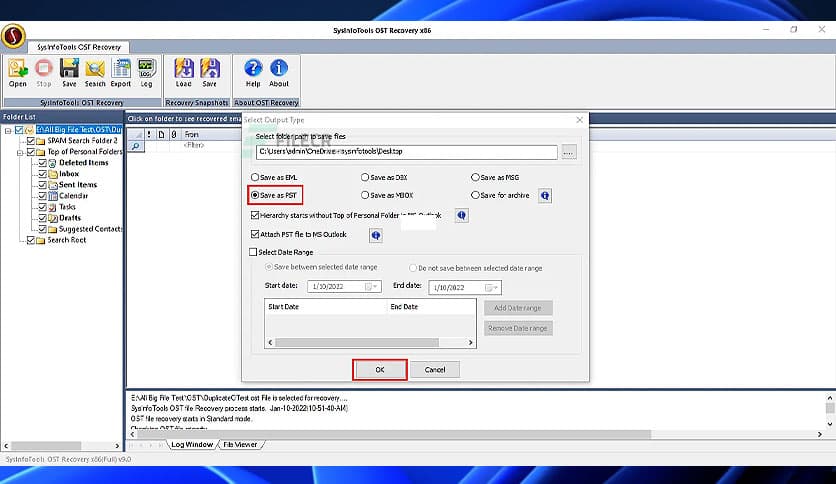
Task: Select the Suggested Contacts folder
Action: pyautogui.click(x=90, y=229)
